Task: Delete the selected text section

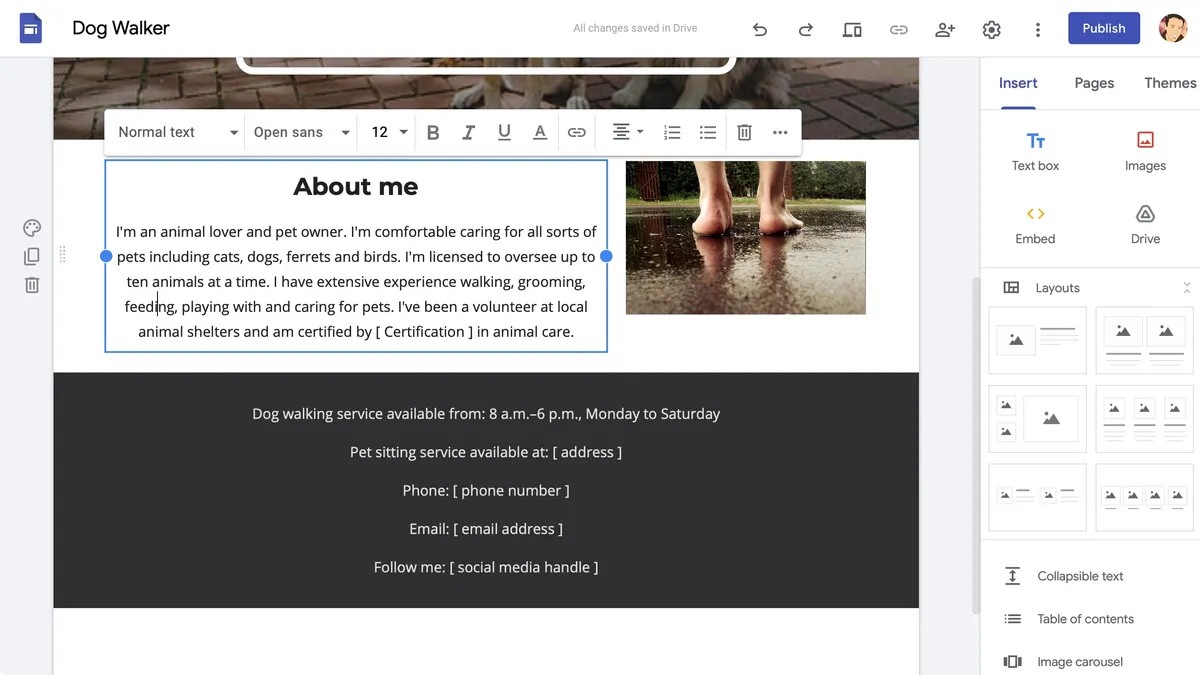Action: pyautogui.click(x=744, y=131)
